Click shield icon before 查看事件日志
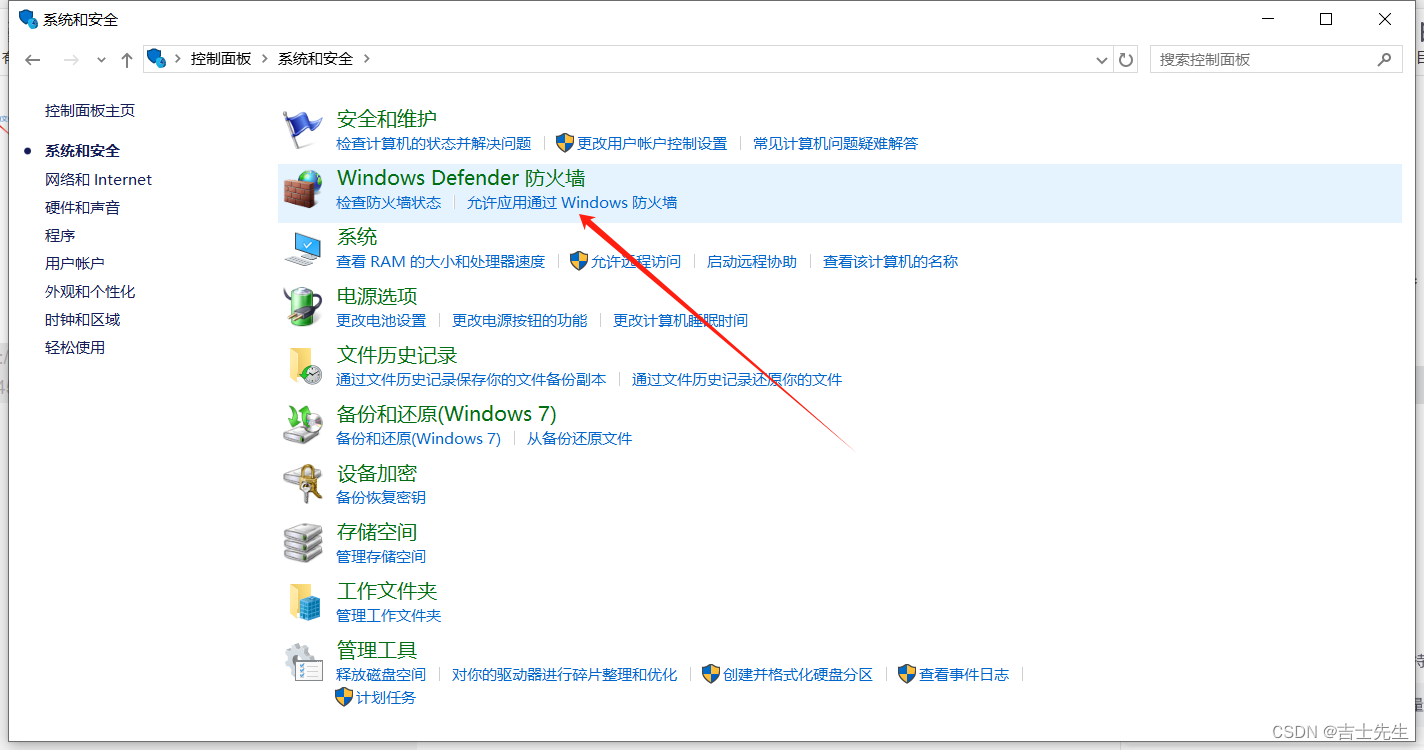The height and width of the screenshot is (750, 1424). click(x=907, y=674)
